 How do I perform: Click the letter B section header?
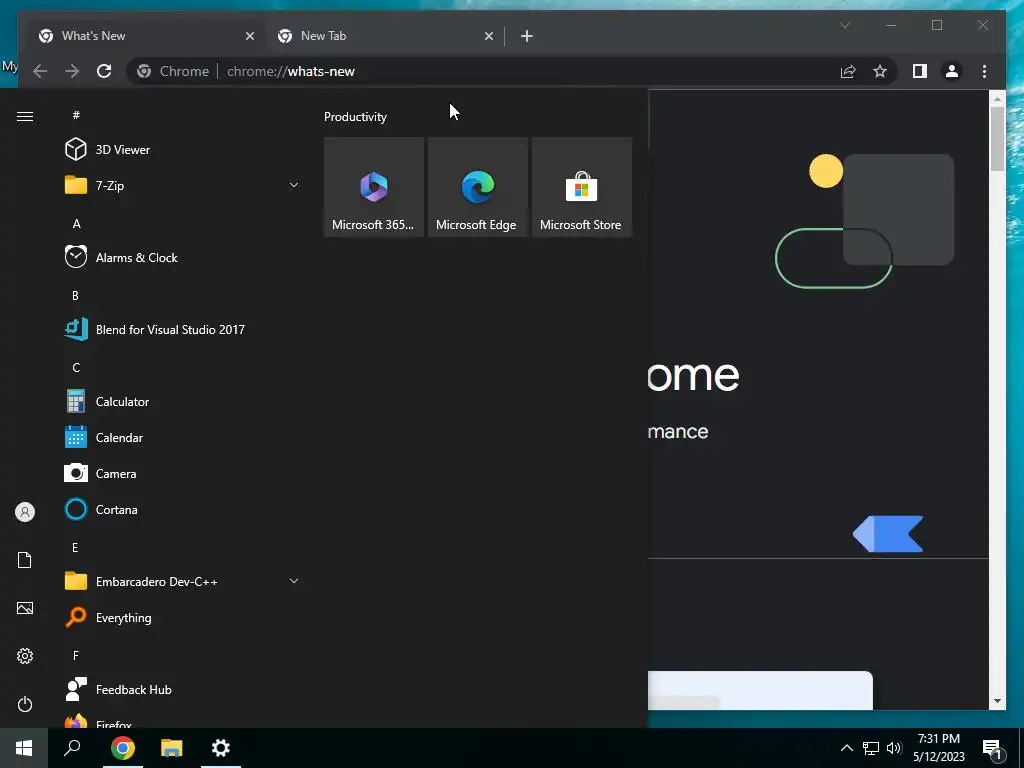(x=75, y=296)
